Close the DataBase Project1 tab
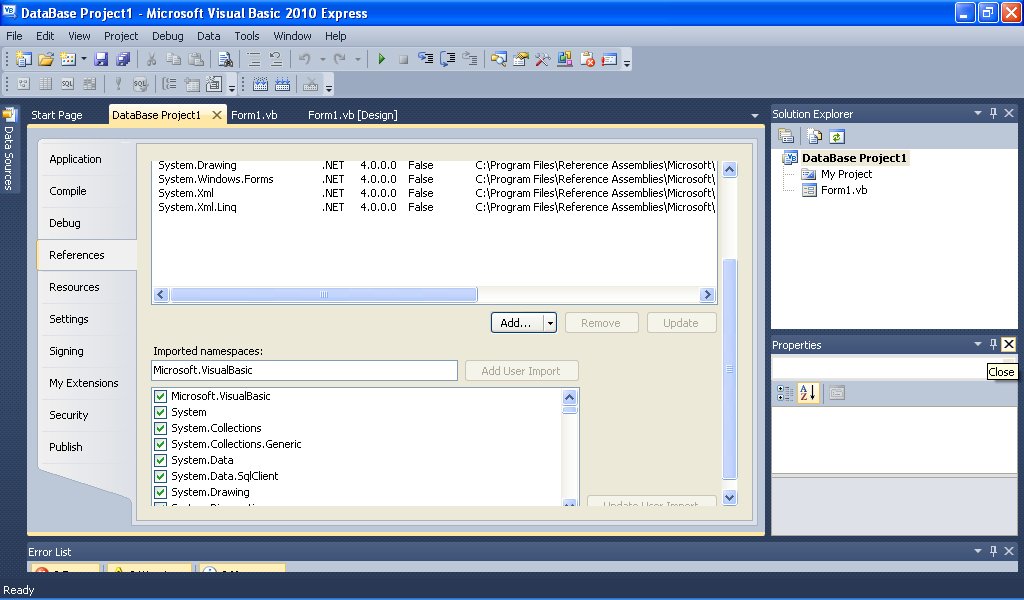This screenshot has height=600, width=1024. tap(217, 115)
